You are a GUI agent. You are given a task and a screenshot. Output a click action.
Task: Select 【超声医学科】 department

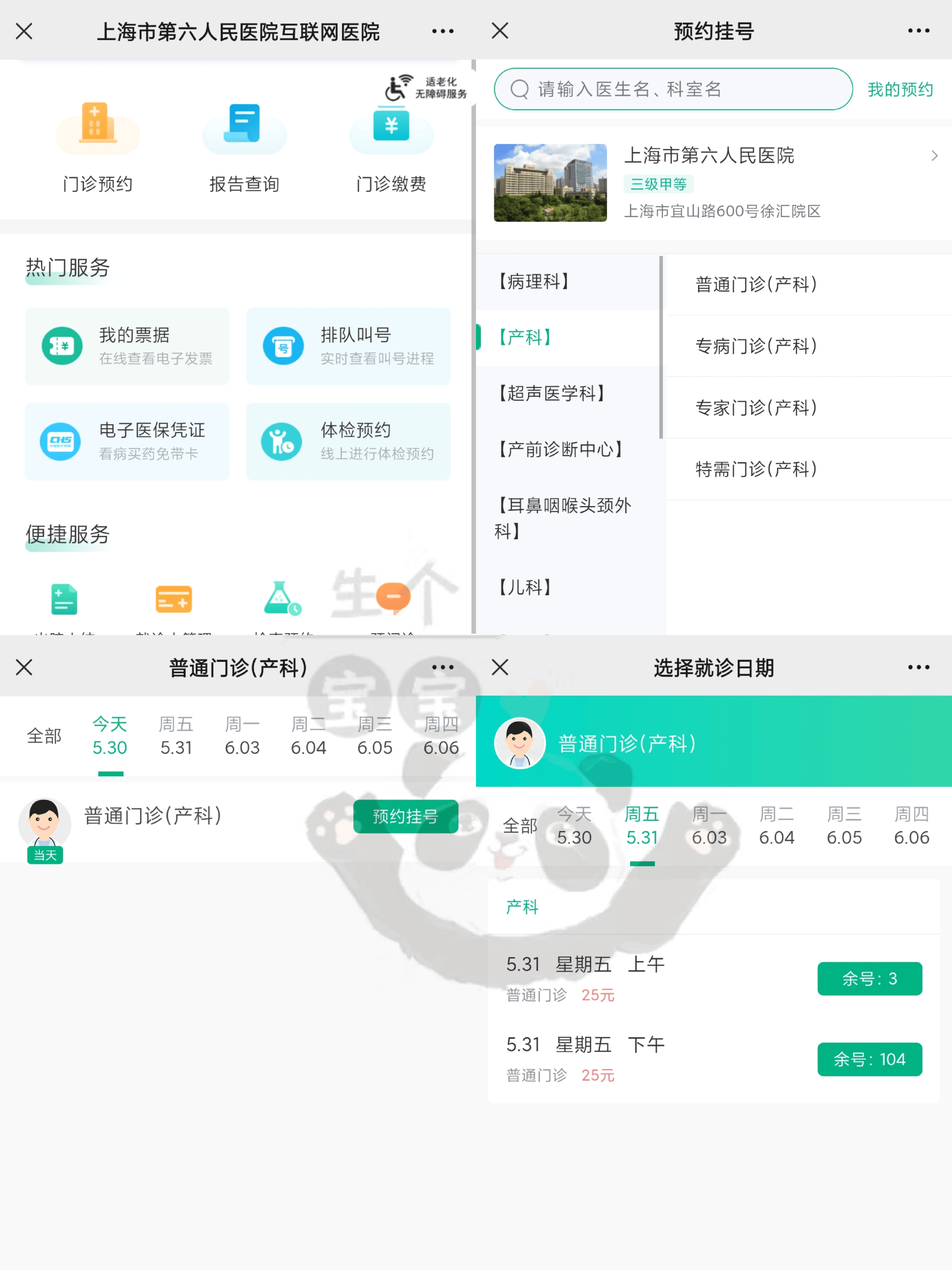568,393
